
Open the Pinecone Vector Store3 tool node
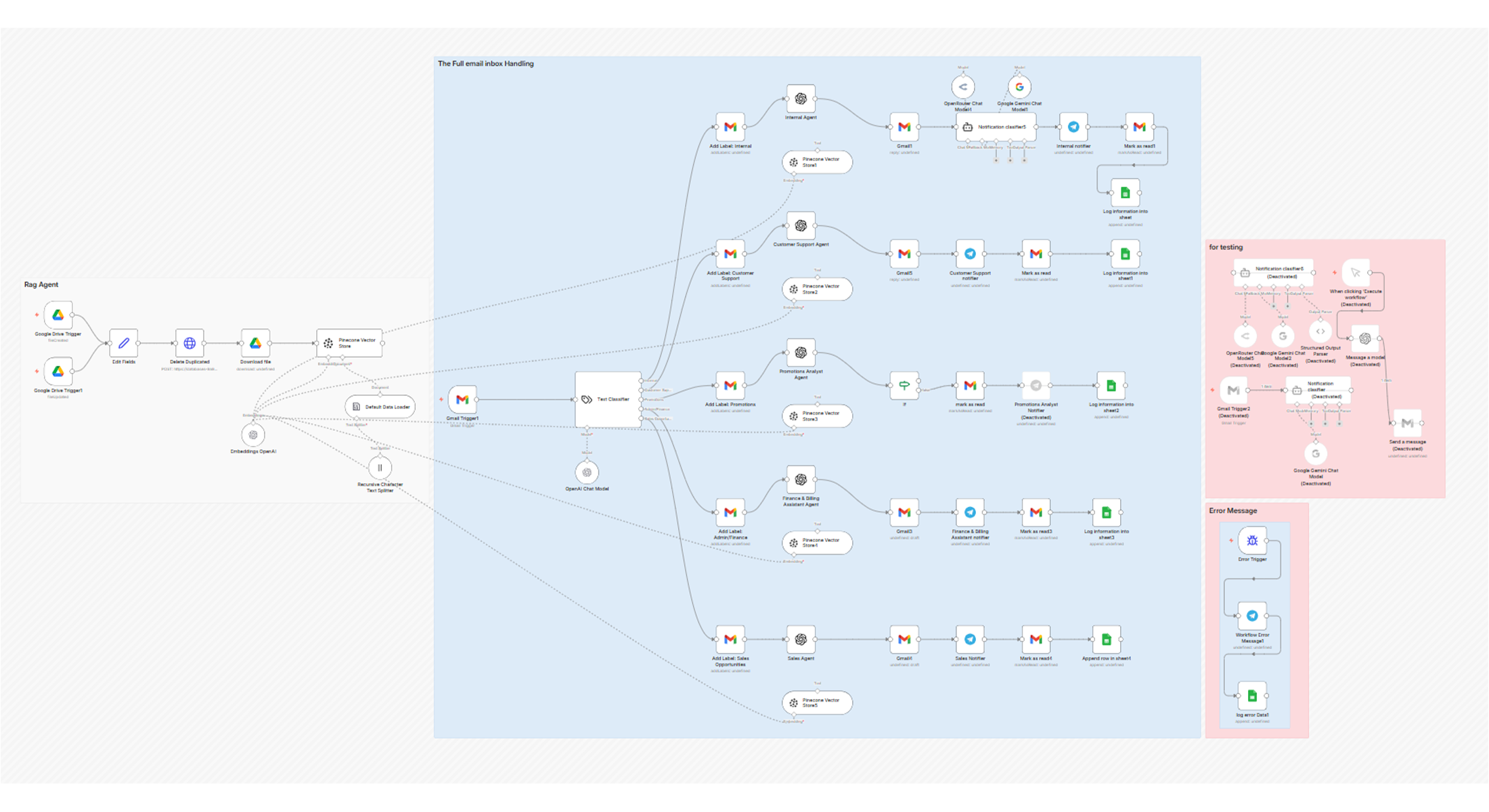point(816,415)
